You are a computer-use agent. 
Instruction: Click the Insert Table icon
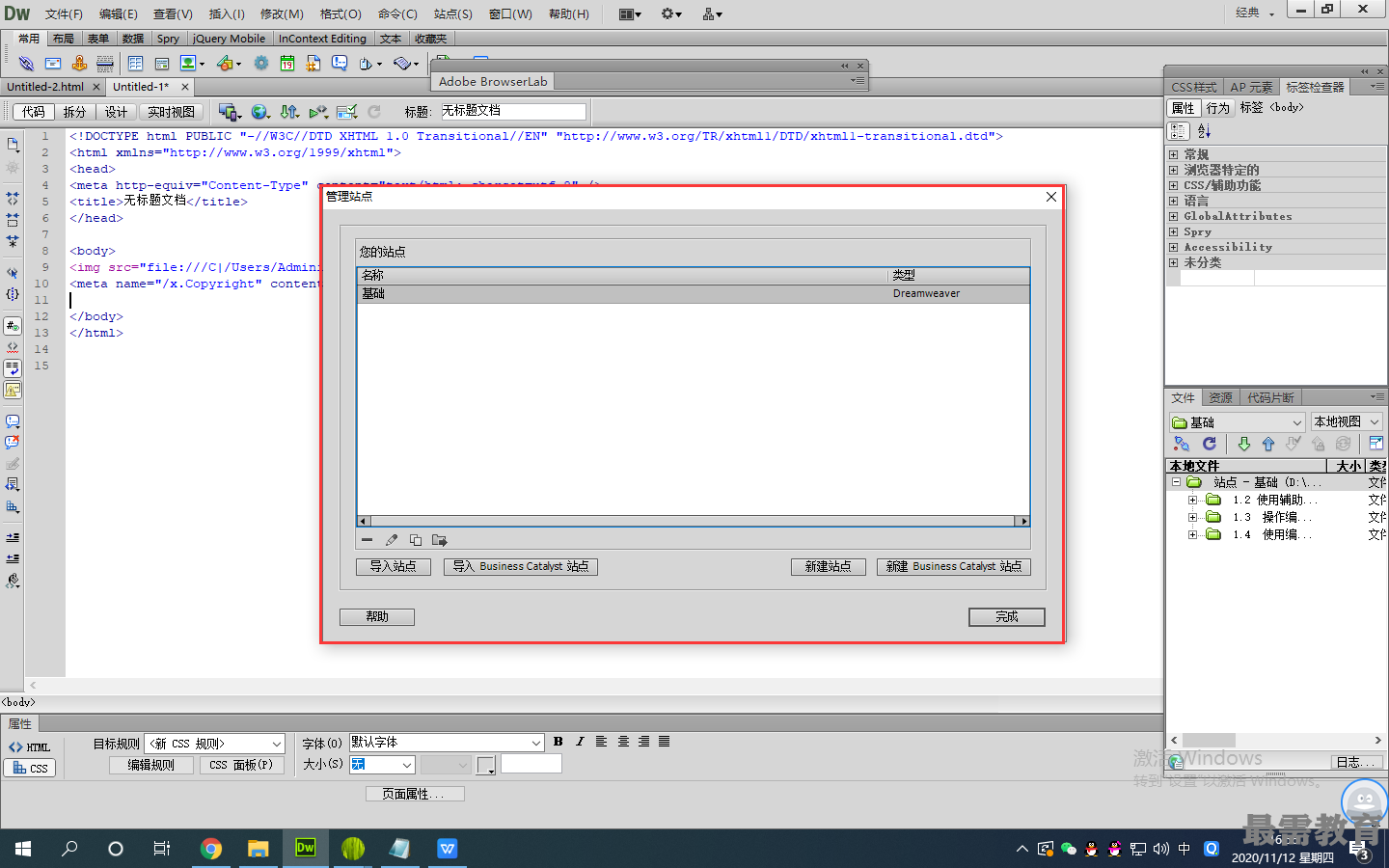click(x=135, y=64)
